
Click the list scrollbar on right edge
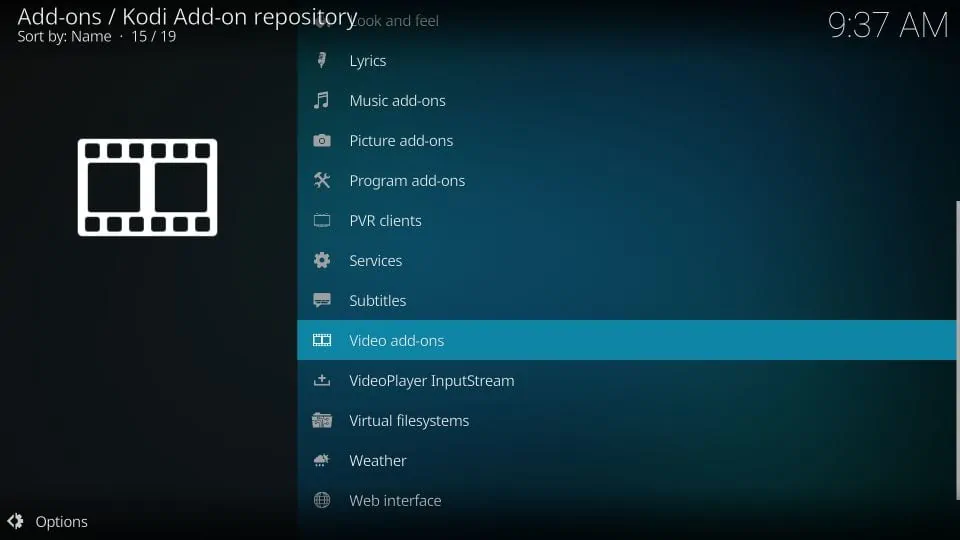point(958,350)
